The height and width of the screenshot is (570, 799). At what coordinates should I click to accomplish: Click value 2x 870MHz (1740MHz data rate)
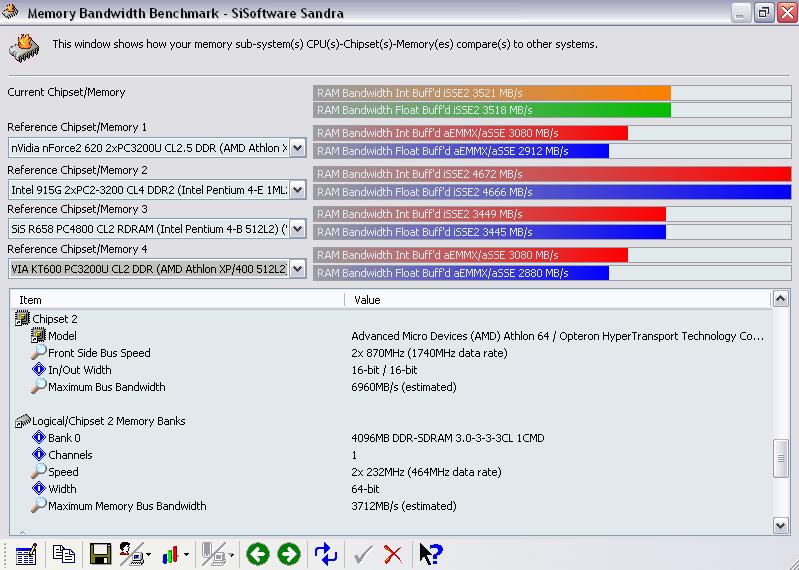coord(429,353)
